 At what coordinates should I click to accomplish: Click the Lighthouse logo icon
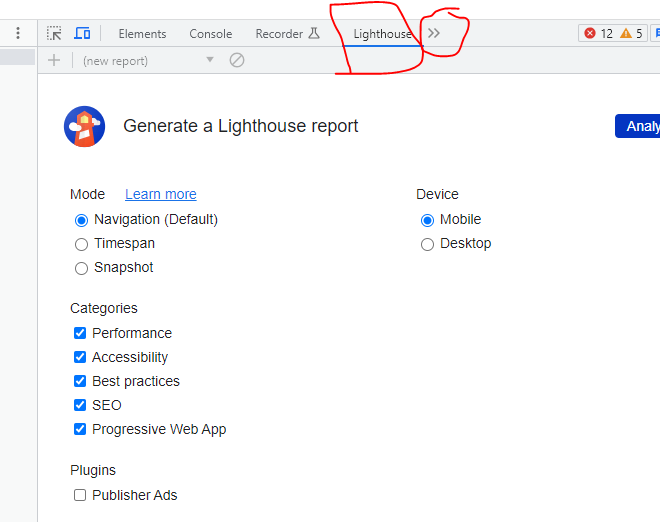[x=85, y=127]
